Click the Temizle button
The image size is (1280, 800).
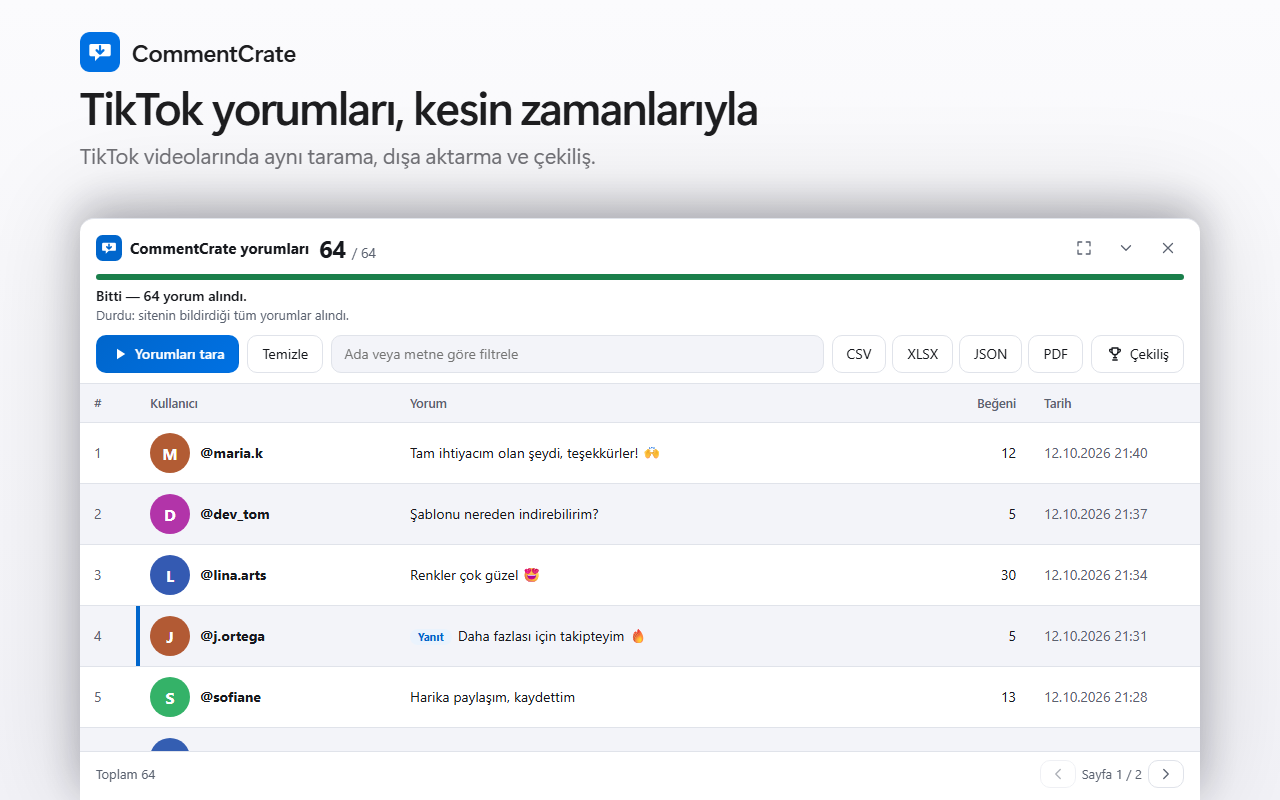tap(285, 354)
